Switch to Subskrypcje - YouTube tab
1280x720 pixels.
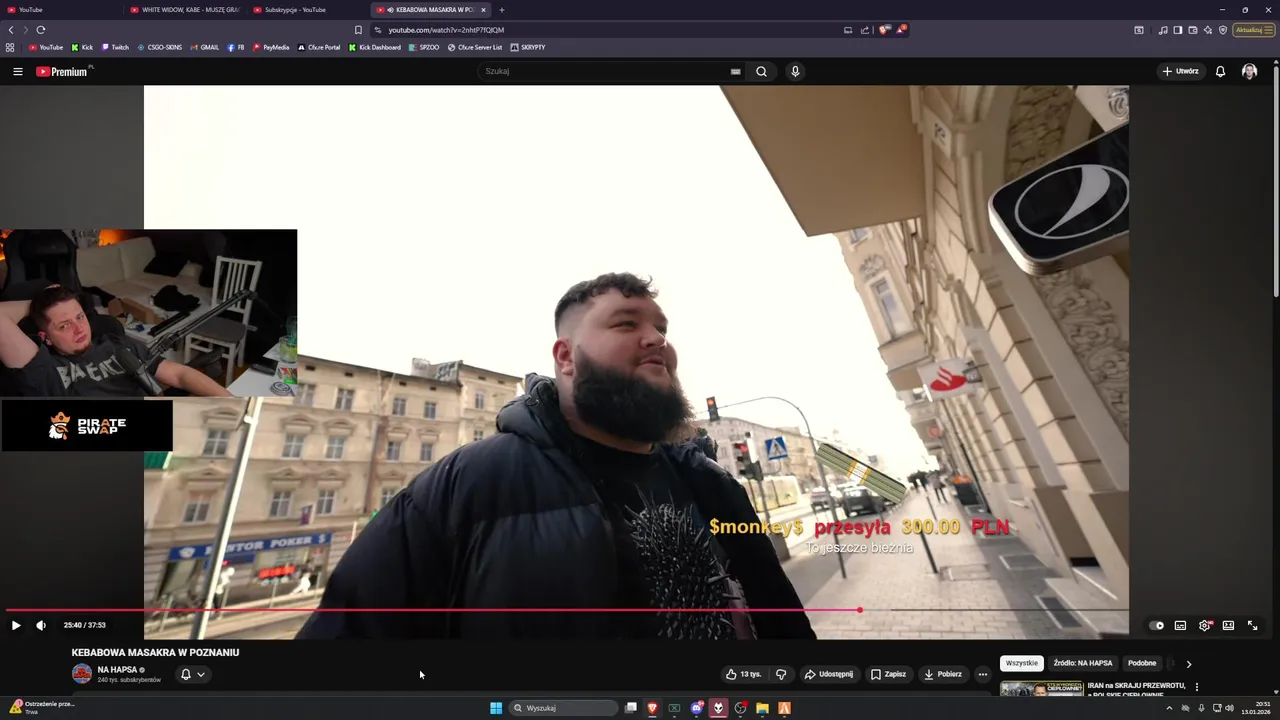307,10
